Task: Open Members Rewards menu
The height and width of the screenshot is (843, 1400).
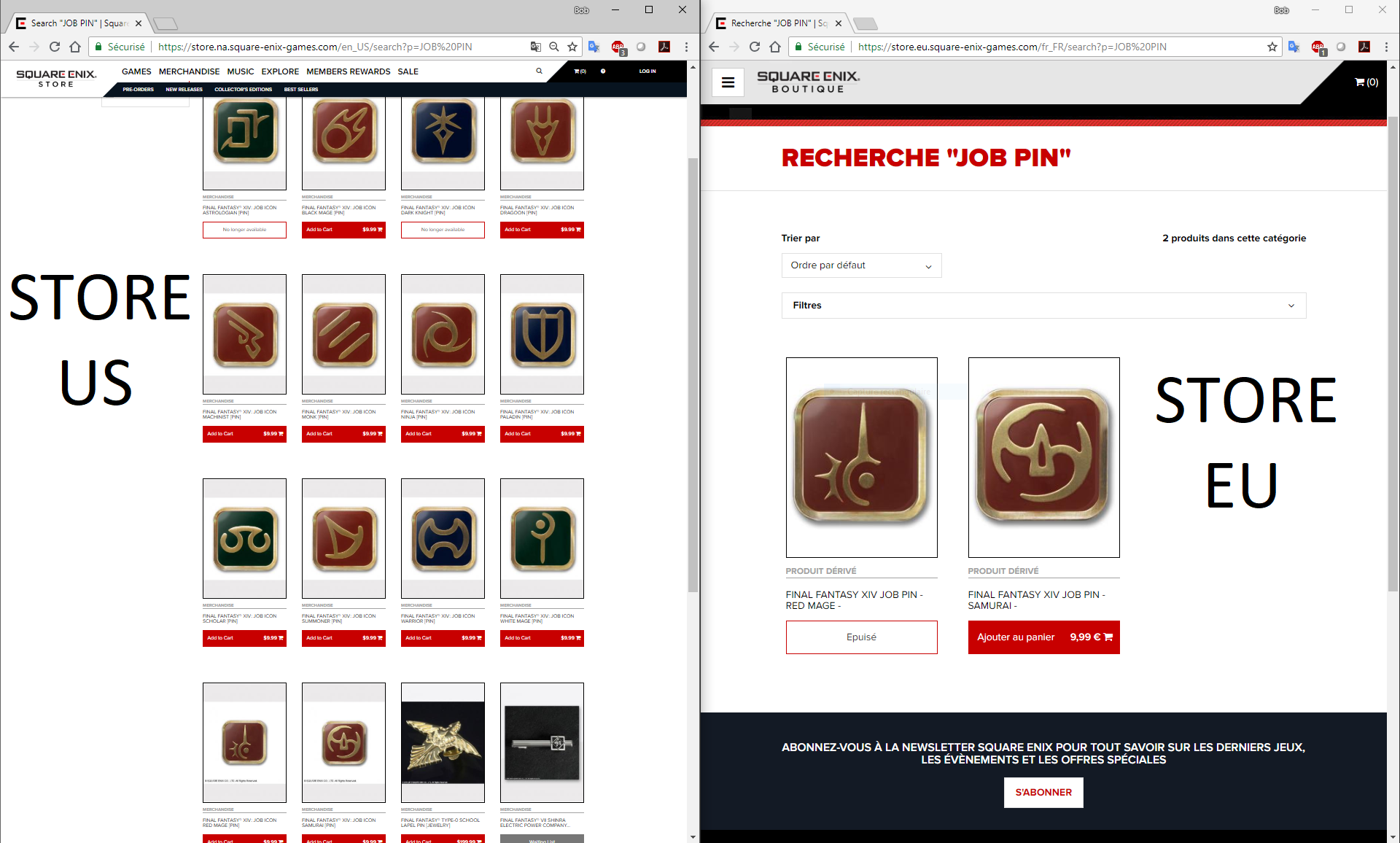Action: [348, 71]
